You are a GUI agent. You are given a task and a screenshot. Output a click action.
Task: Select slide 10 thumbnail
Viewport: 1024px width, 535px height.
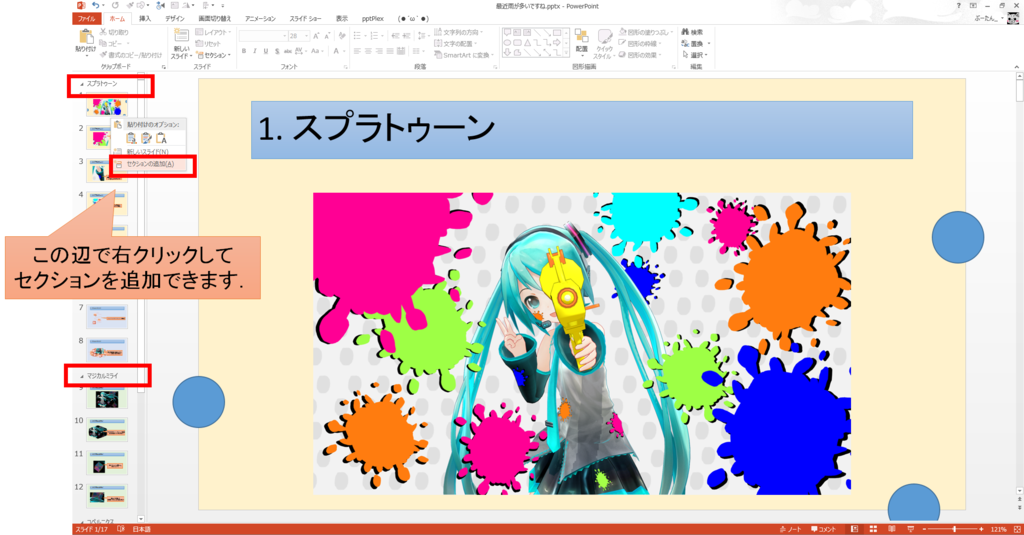(x=107, y=431)
